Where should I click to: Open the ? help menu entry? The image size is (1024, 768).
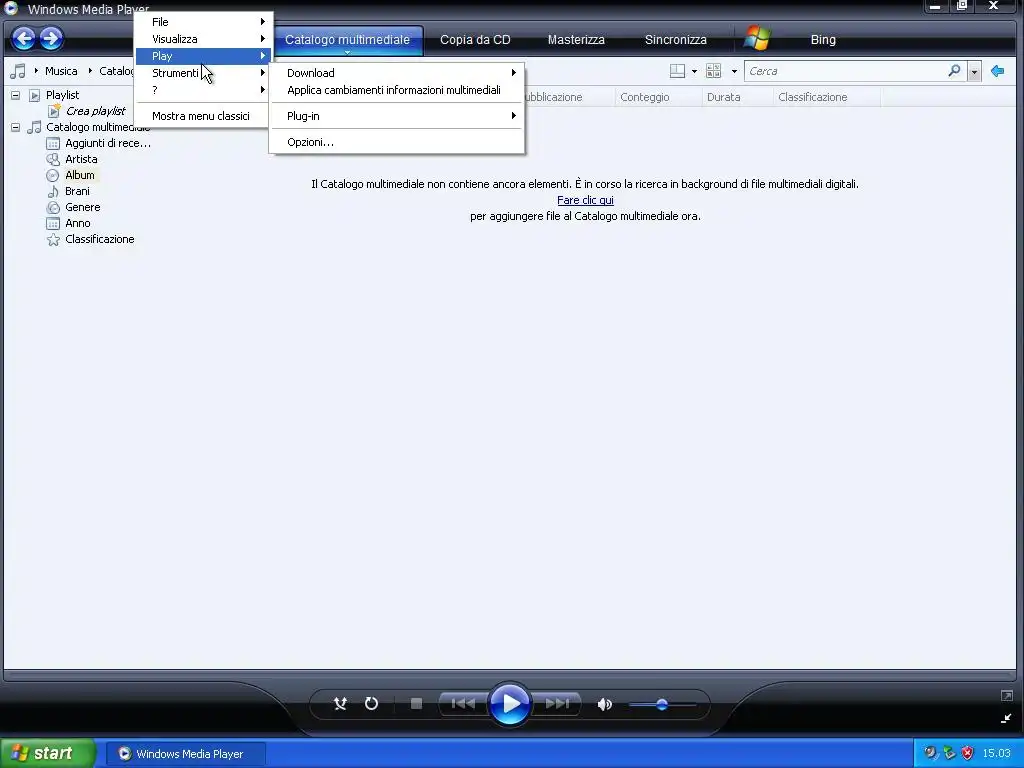pyautogui.click(x=204, y=90)
